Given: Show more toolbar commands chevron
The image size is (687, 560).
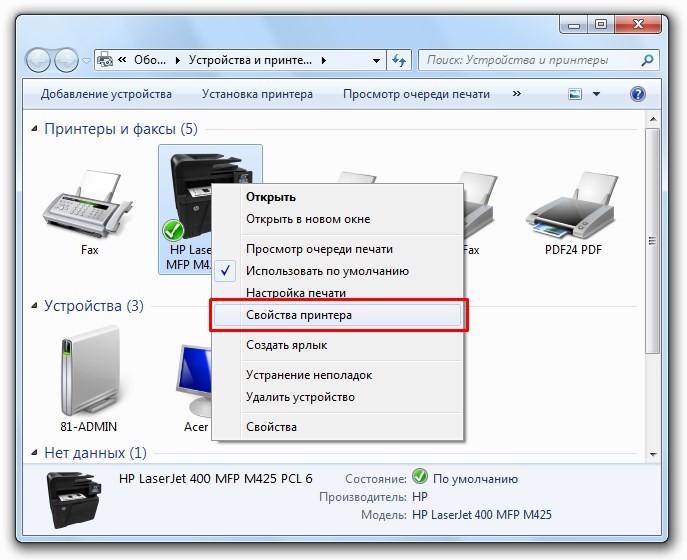Looking at the screenshot, I should point(517,93).
